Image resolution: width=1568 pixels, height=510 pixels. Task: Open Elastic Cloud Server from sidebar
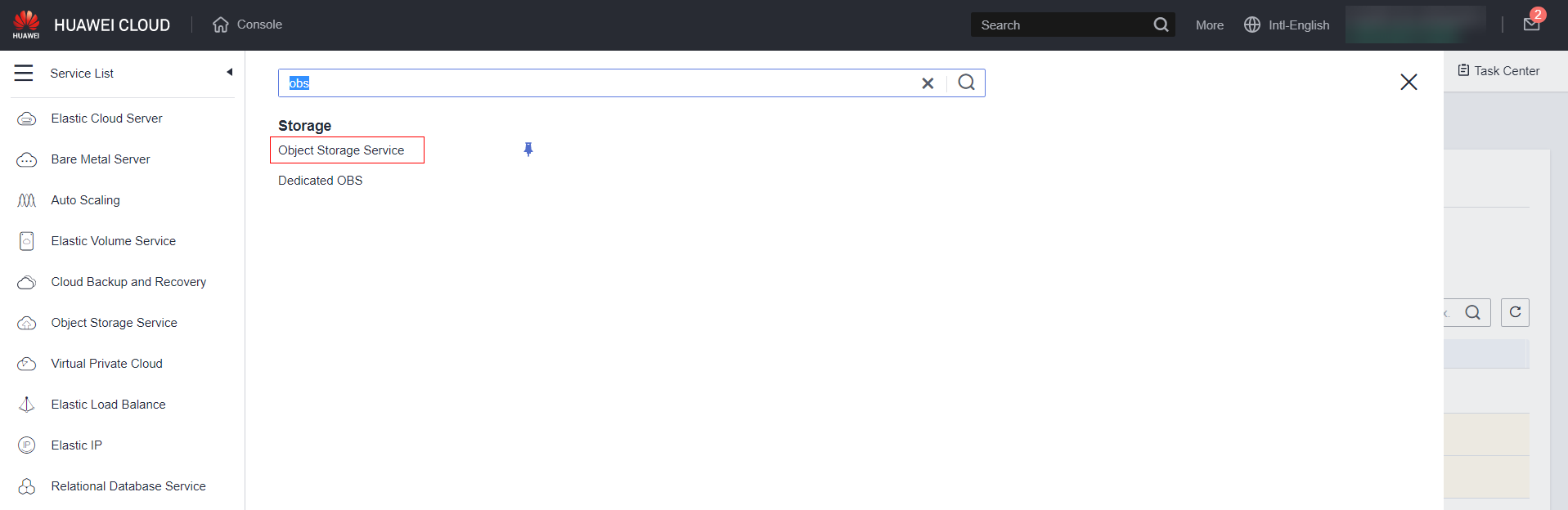click(x=106, y=119)
